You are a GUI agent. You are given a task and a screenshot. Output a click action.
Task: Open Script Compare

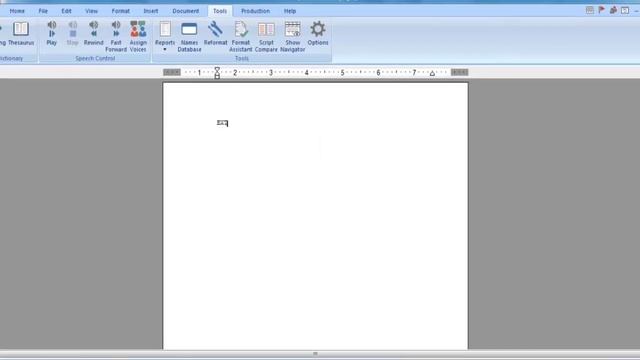tap(266, 37)
